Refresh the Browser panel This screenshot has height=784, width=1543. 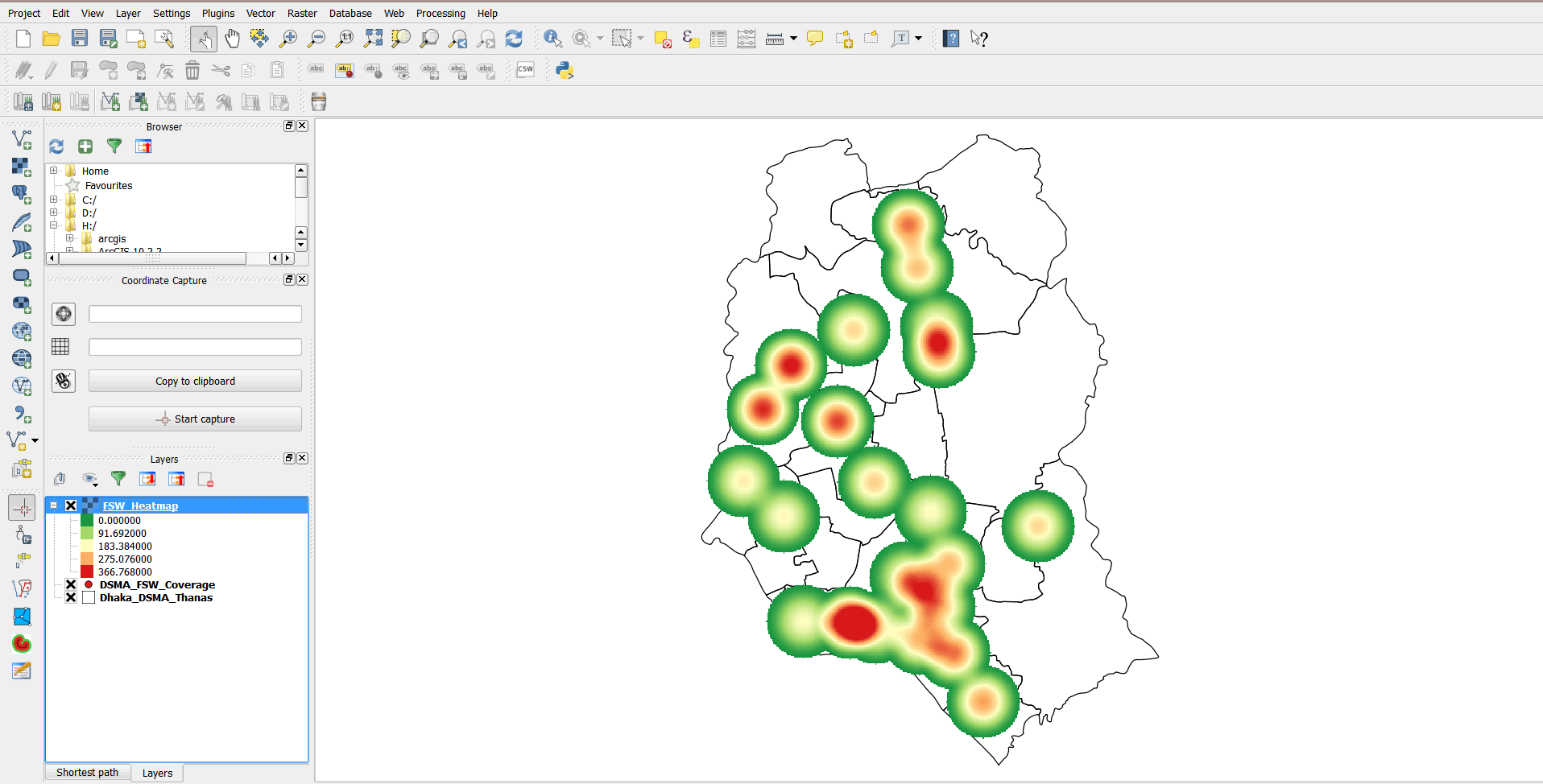[x=56, y=146]
